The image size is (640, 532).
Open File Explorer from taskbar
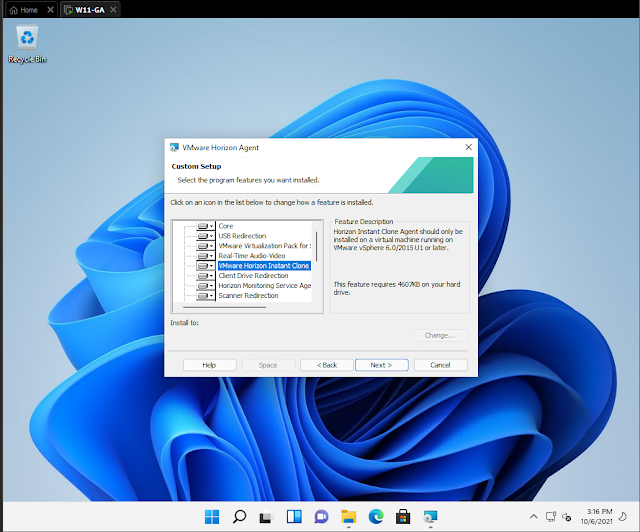pyautogui.click(x=349, y=517)
